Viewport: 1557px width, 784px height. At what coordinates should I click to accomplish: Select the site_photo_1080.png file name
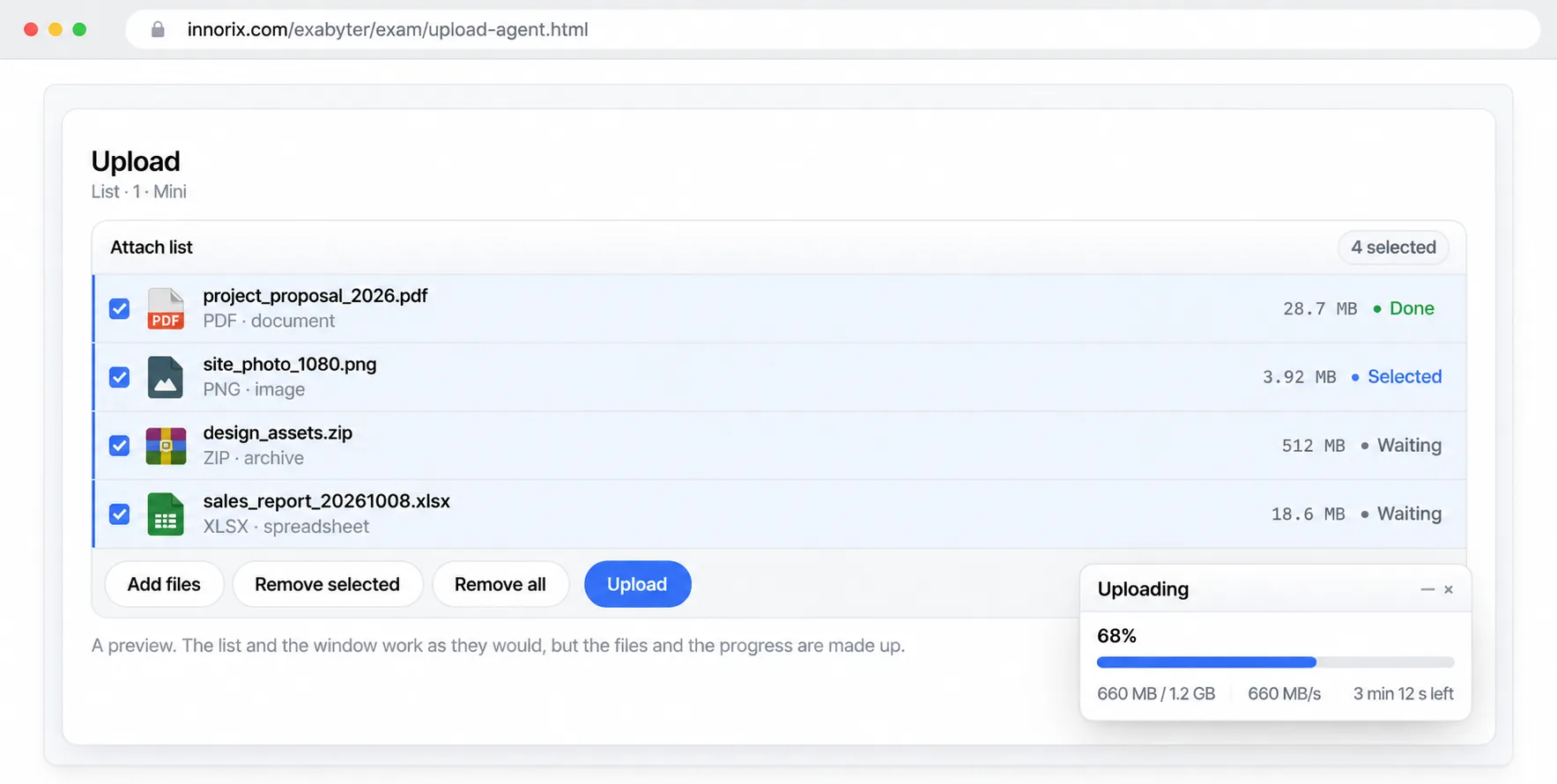tap(290, 365)
